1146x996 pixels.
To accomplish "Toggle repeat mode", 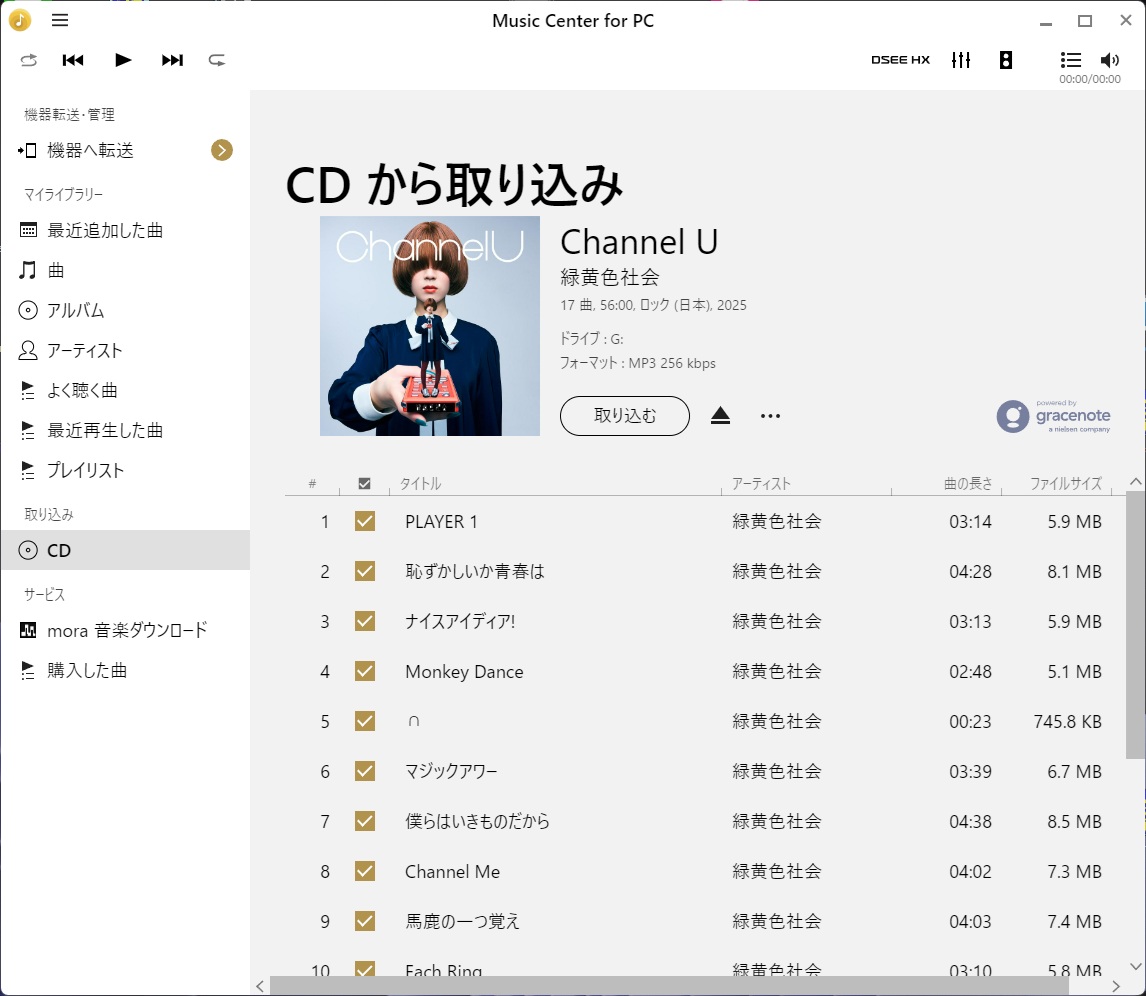I will point(217,60).
